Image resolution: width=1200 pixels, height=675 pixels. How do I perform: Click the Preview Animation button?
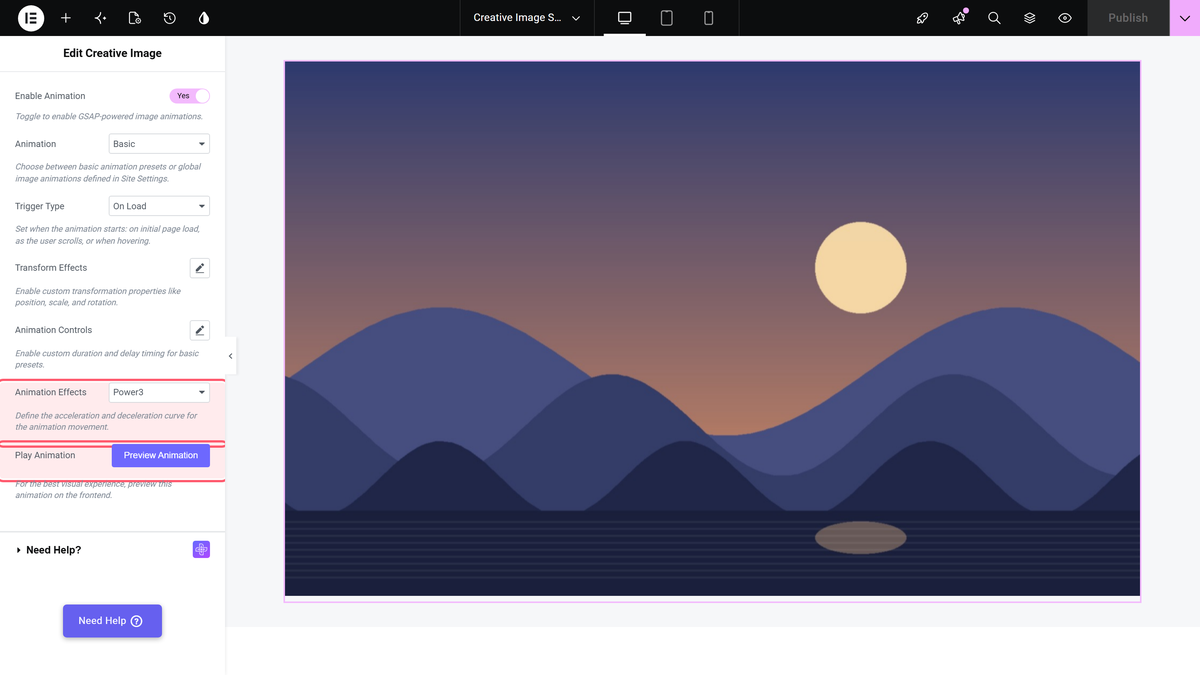coord(161,455)
